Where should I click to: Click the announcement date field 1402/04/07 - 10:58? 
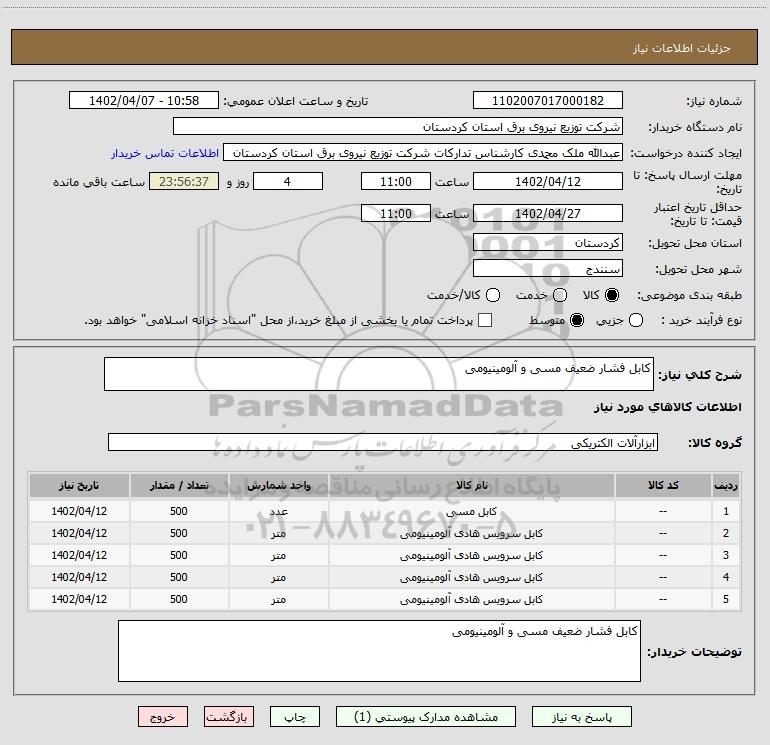144,100
